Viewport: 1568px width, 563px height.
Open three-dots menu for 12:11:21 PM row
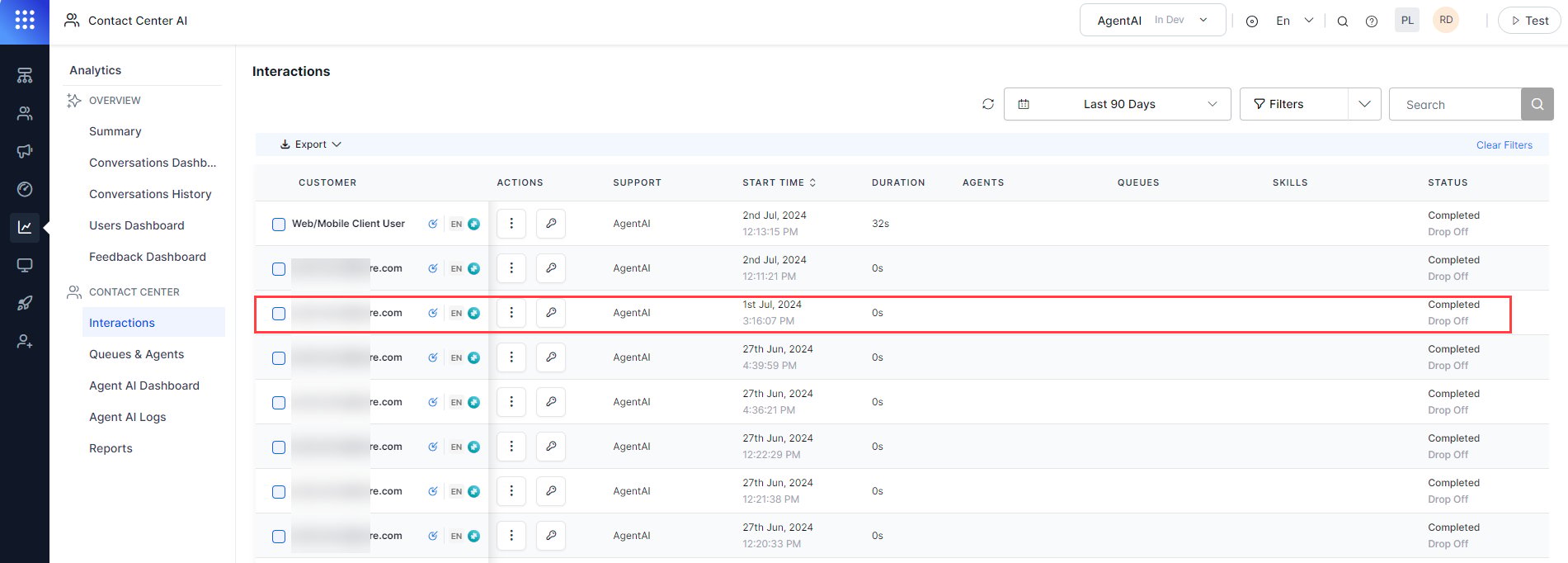click(511, 268)
